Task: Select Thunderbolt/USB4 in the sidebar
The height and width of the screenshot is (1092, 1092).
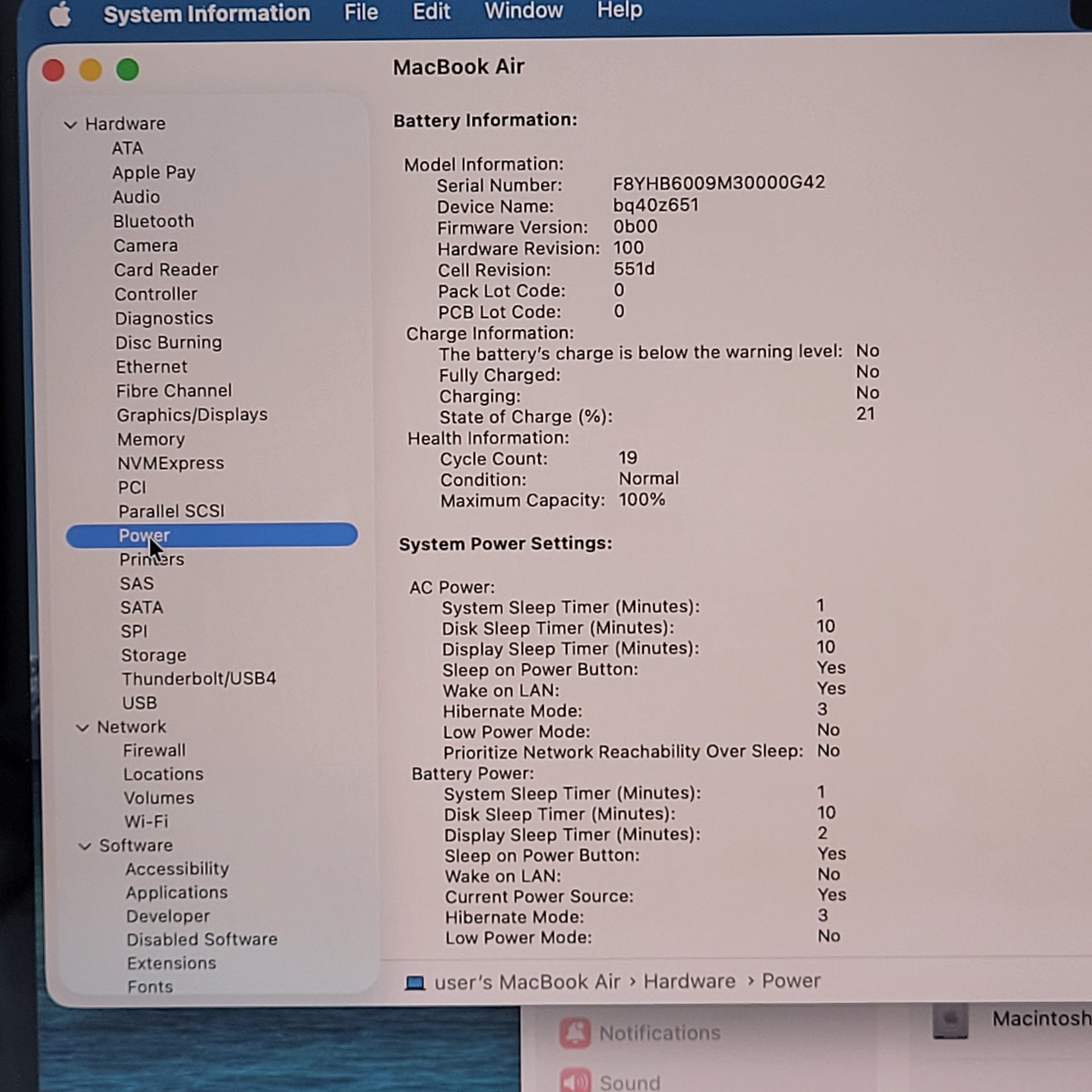Action: [199, 678]
